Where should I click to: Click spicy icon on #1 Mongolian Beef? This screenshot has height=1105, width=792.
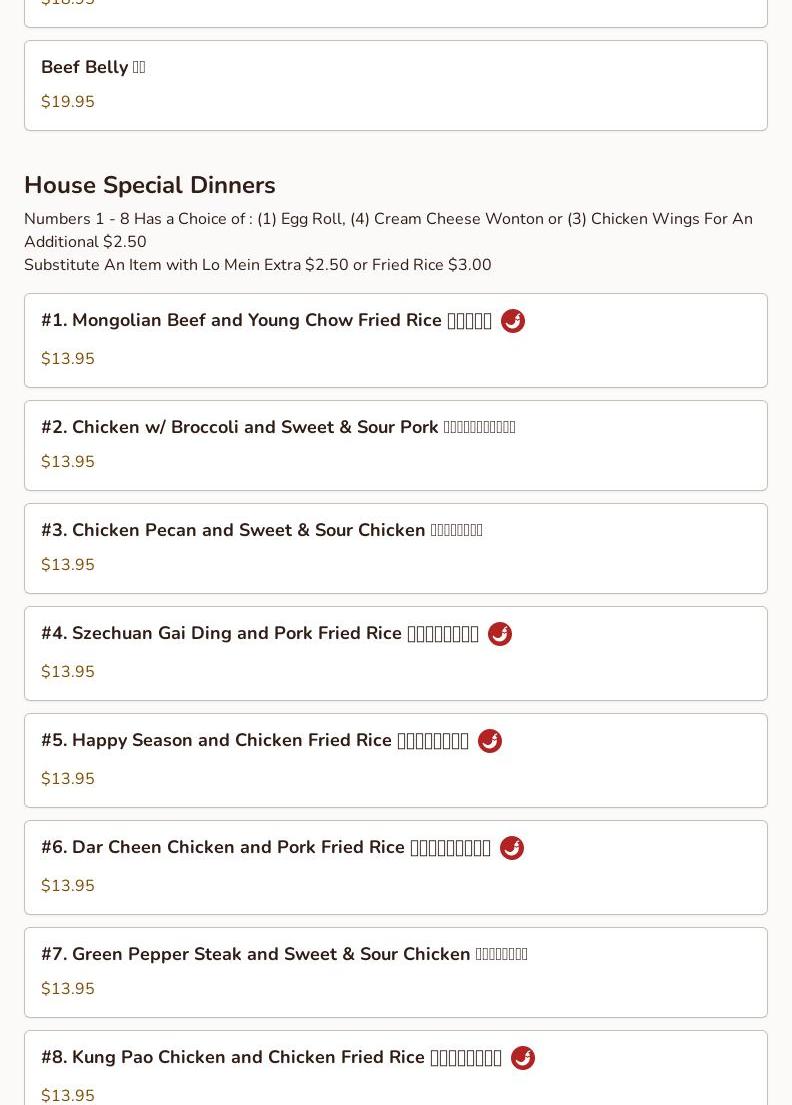(x=512, y=321)
